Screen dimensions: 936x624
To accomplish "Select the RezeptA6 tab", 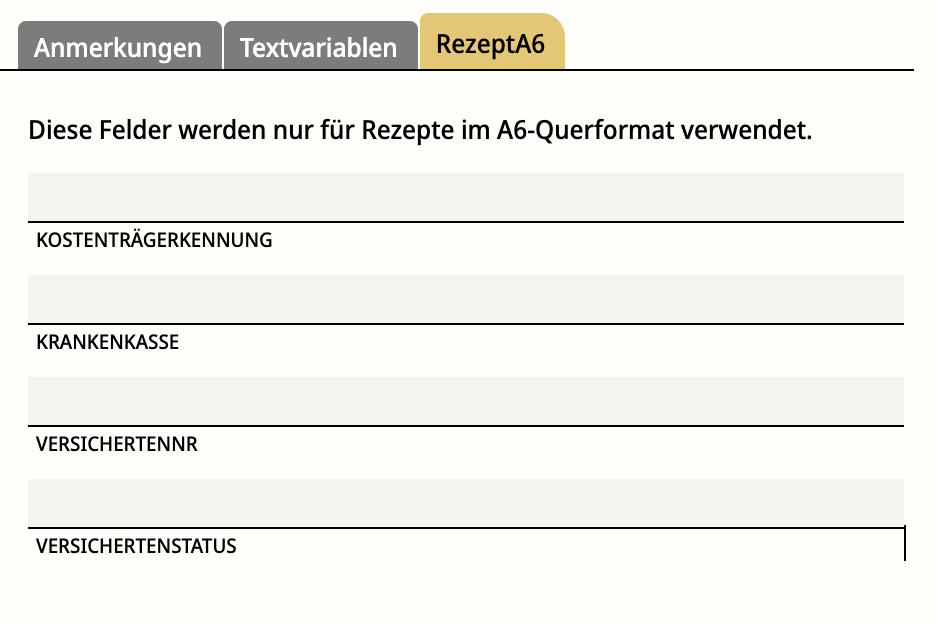I will (x=490, y=45).
